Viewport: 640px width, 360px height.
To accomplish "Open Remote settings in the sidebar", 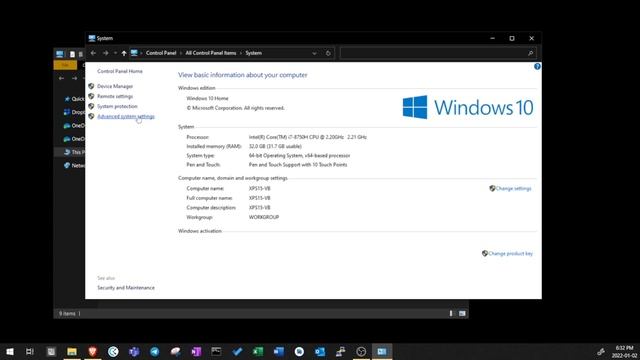I will click(x=115, y=96).
